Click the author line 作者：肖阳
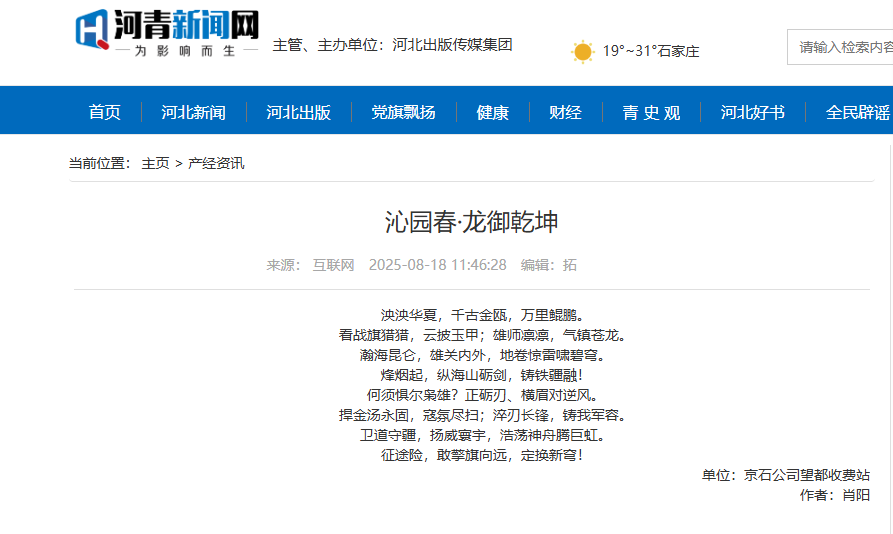 coord(835,495)
